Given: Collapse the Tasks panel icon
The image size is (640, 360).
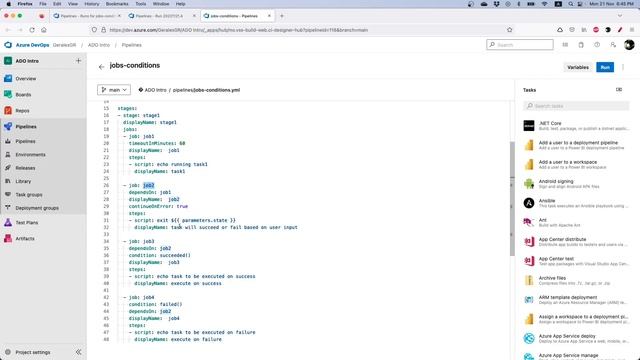Looking at the screenshot, I should [x=619, y=89].
